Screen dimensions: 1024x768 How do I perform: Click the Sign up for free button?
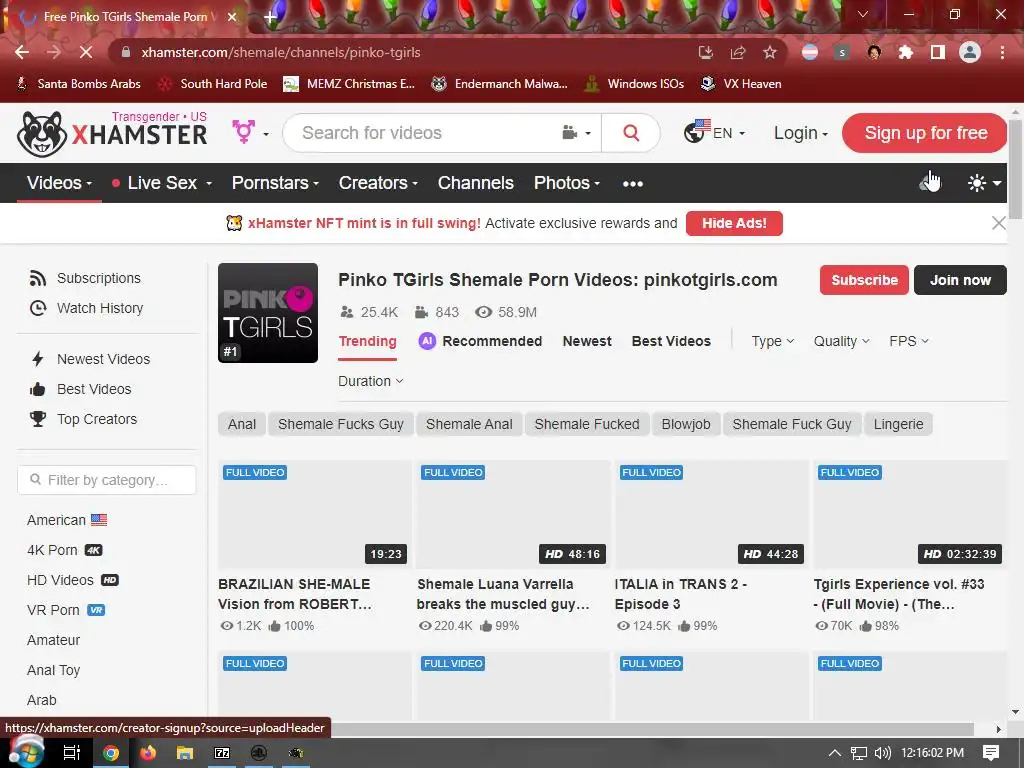(x=925, y=133)
